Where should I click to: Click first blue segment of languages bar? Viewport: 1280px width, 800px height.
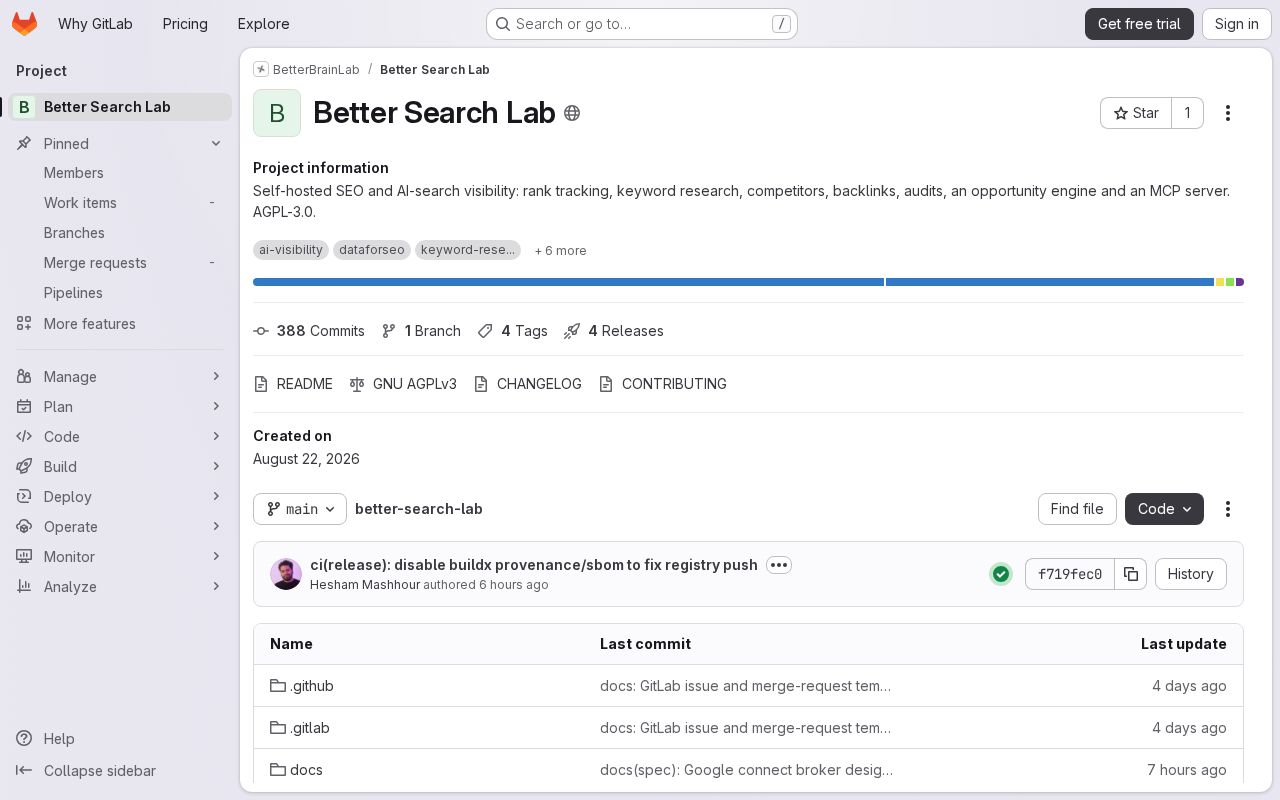[x=568, y=282]
